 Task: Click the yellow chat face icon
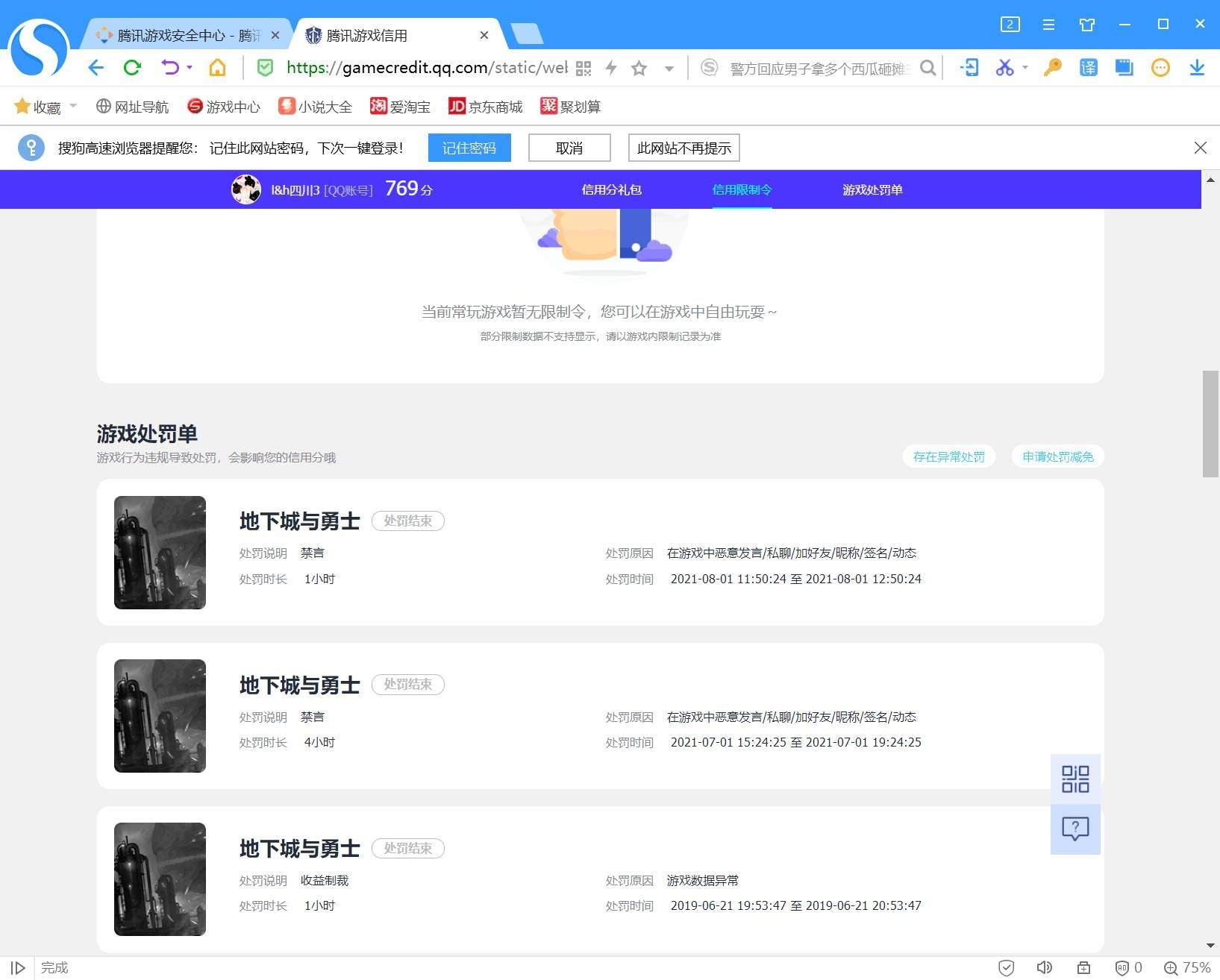coord(1160,68)
